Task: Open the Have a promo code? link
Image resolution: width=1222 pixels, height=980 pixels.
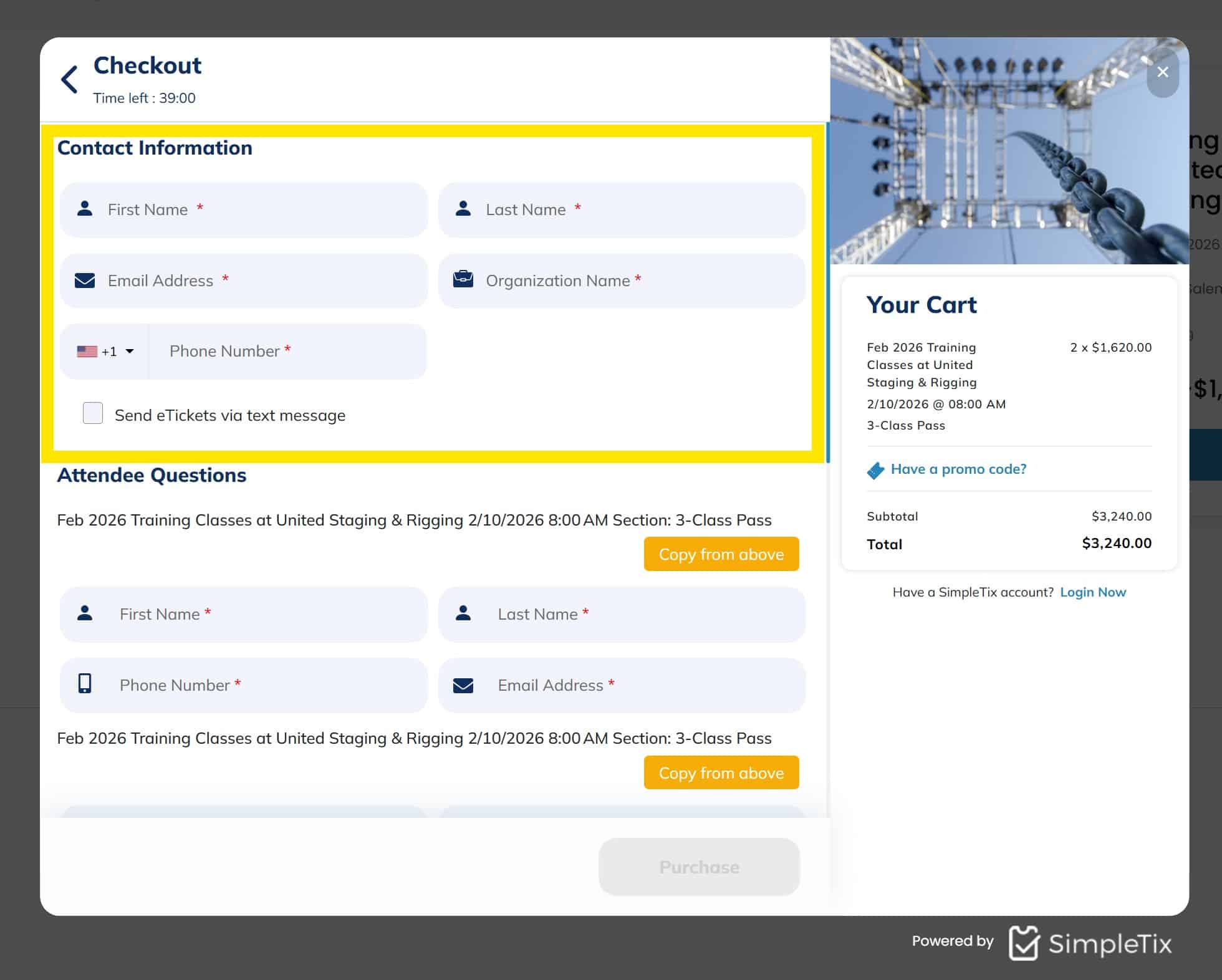Action: 958,469
